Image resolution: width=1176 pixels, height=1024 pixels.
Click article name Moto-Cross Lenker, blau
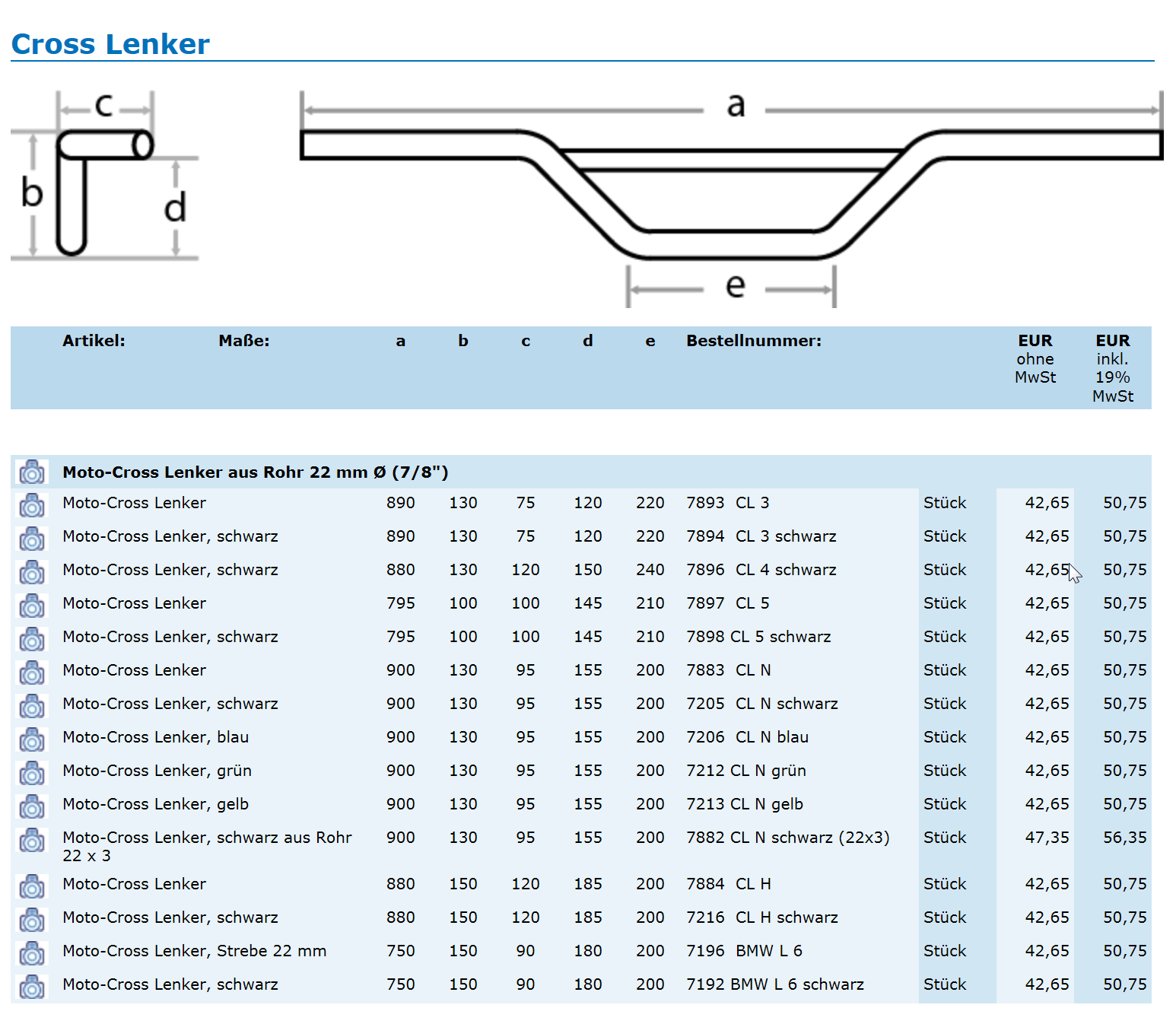[x=155, y=737]
